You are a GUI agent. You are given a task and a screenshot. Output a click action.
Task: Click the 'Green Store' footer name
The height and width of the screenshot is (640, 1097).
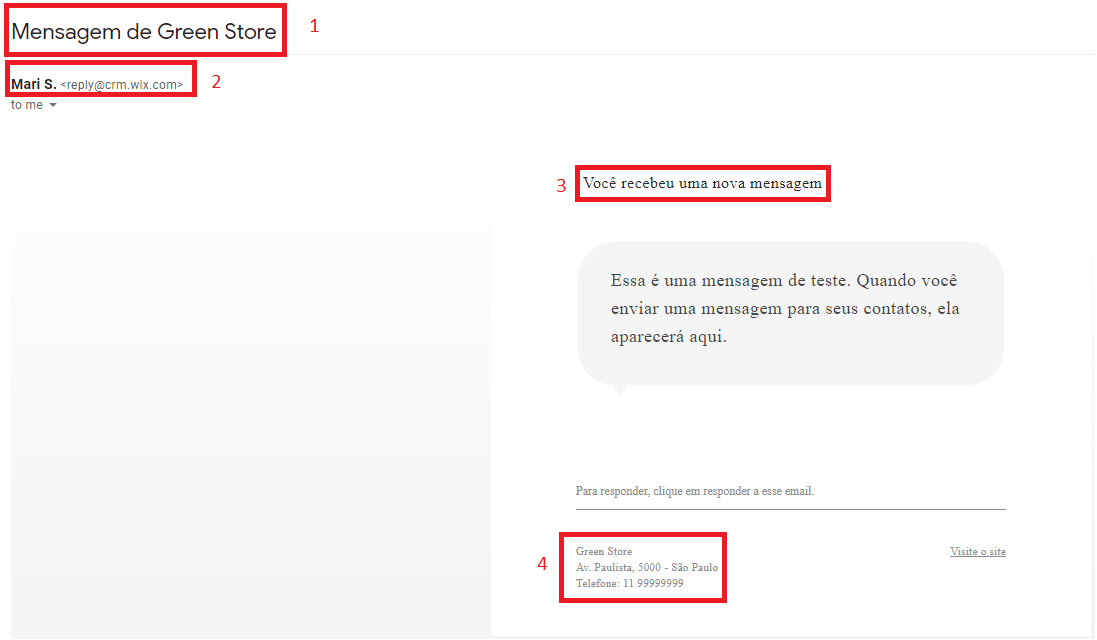(x=604, y=551)
